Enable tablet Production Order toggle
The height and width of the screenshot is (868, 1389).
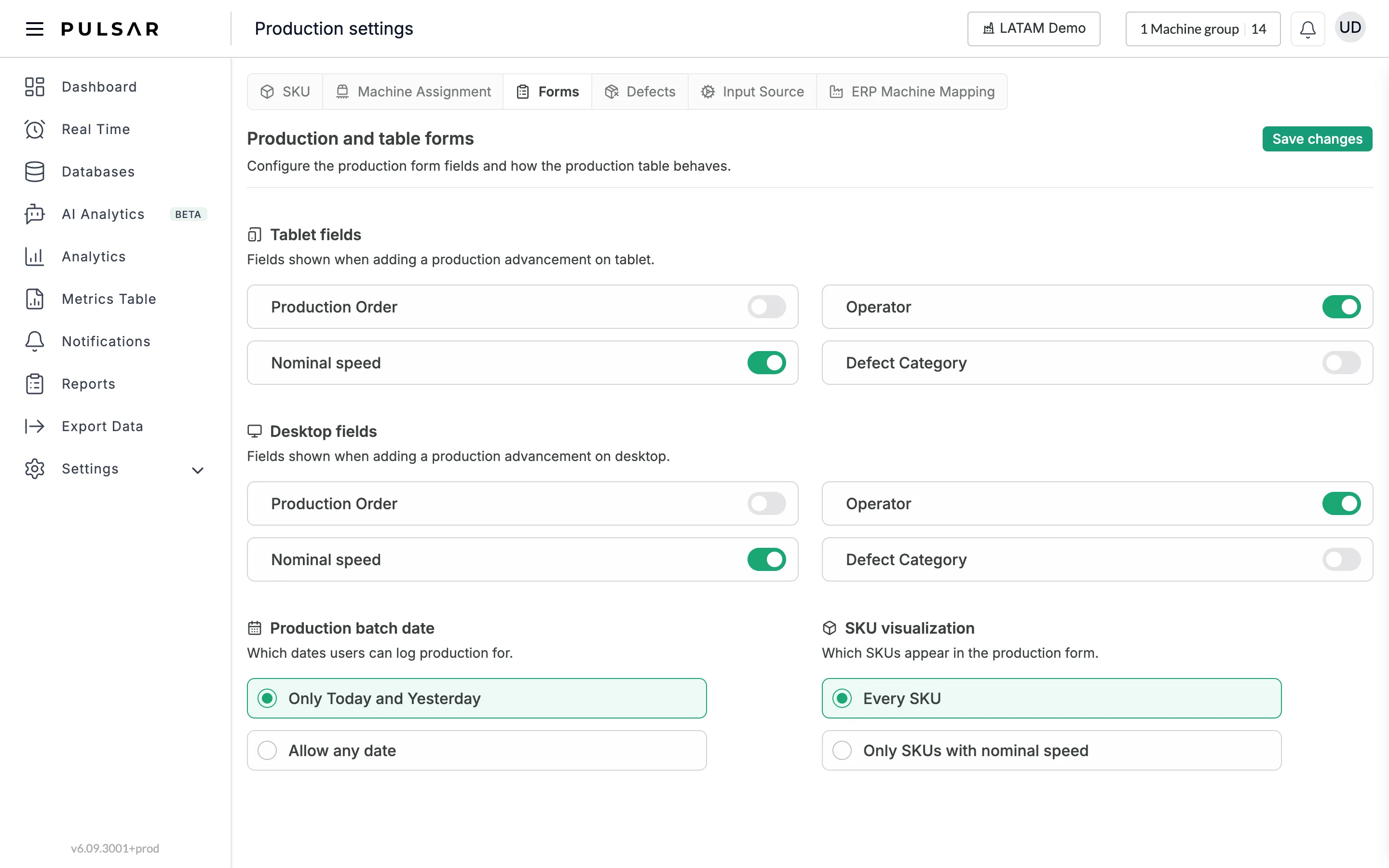[x=766, y=307]
